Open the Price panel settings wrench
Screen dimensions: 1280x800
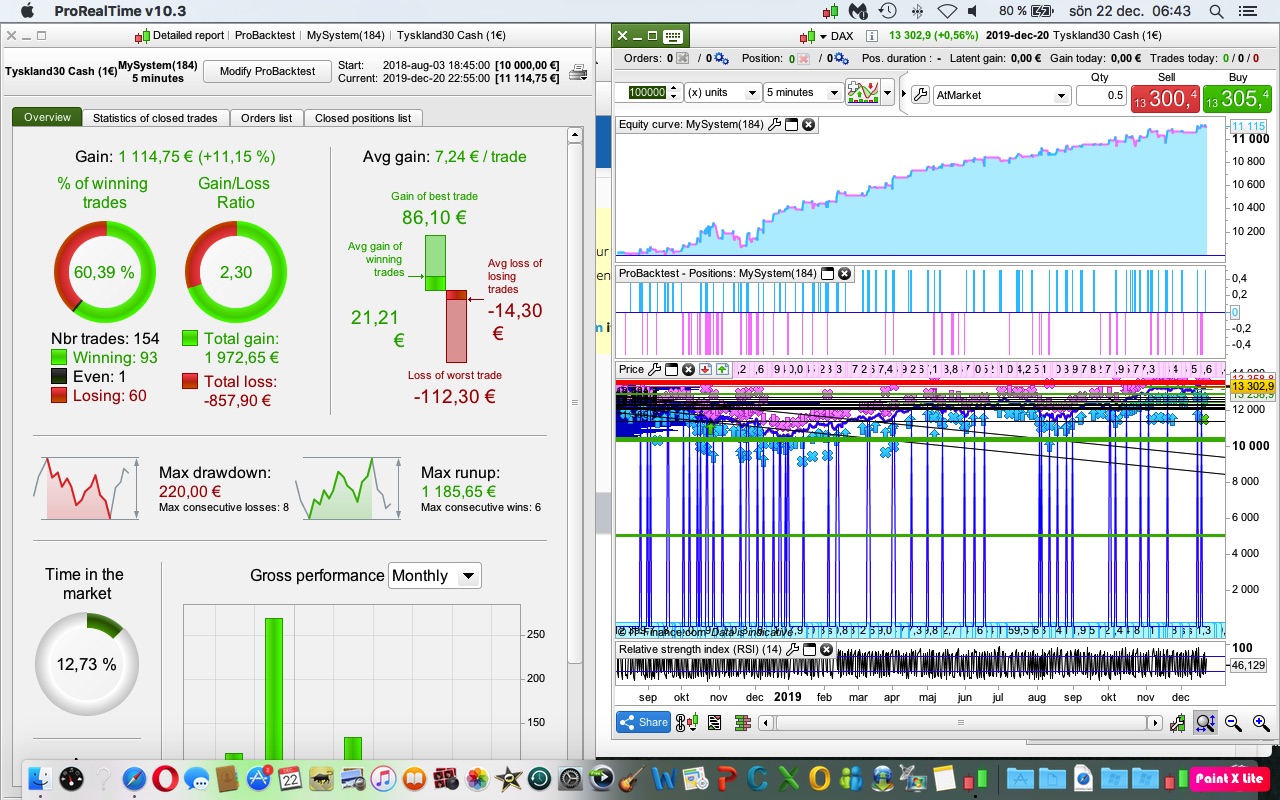(x=654, y=369)
